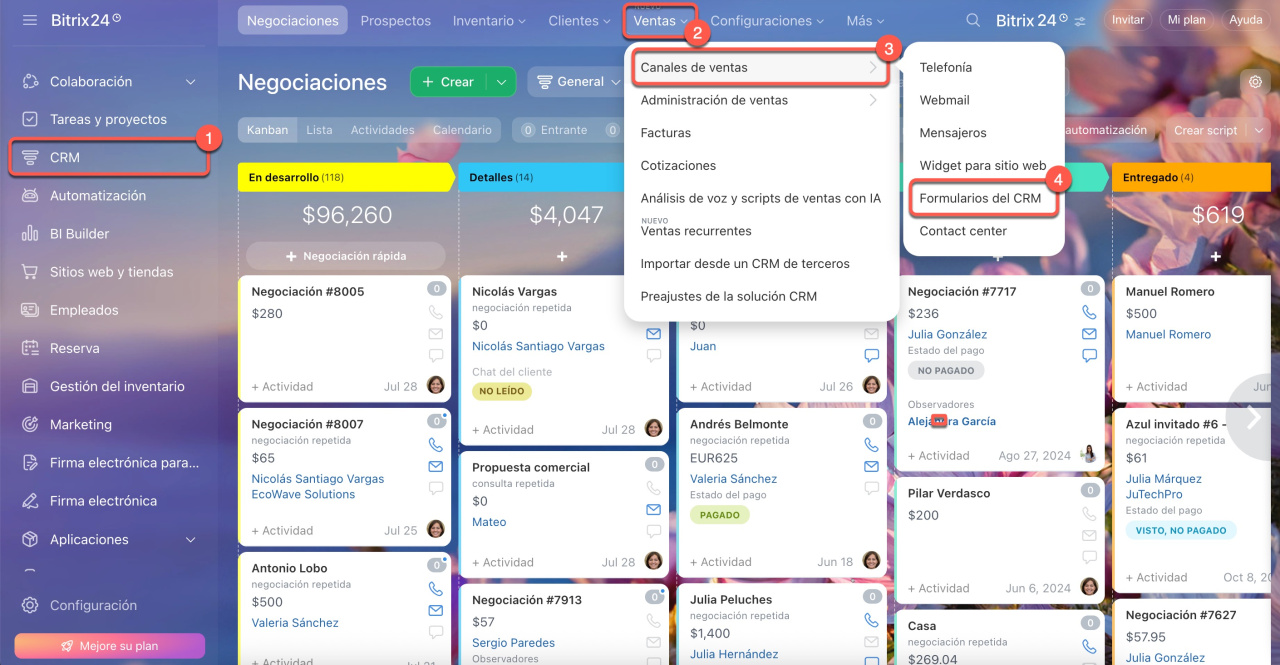
Task: Click the next-arrow circle on the right edge
Action: click(x=1254, y=418)
